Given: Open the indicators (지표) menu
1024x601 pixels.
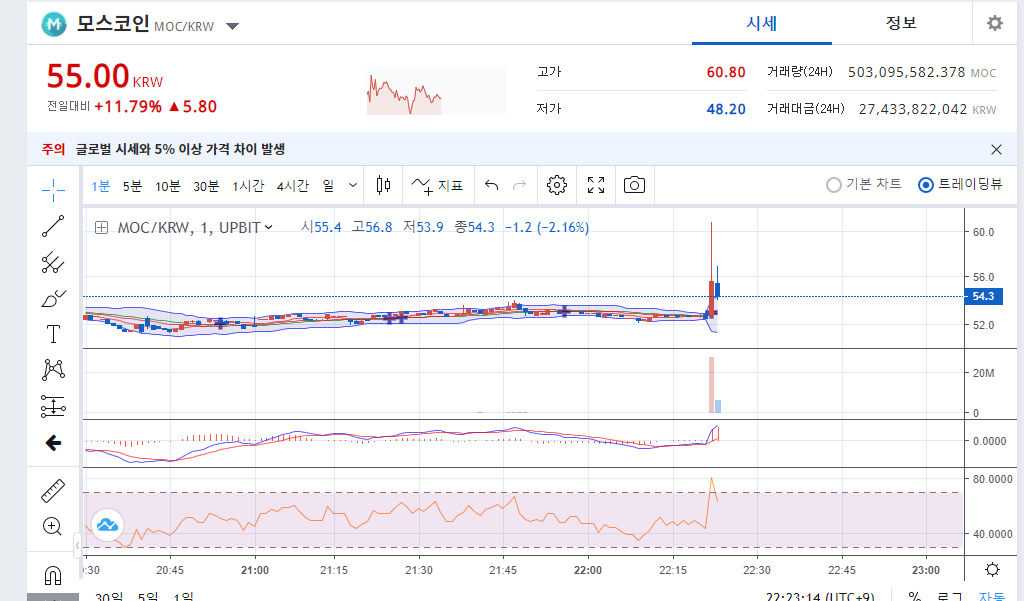Looking at the screenshot, I should (x=436, y=186).
